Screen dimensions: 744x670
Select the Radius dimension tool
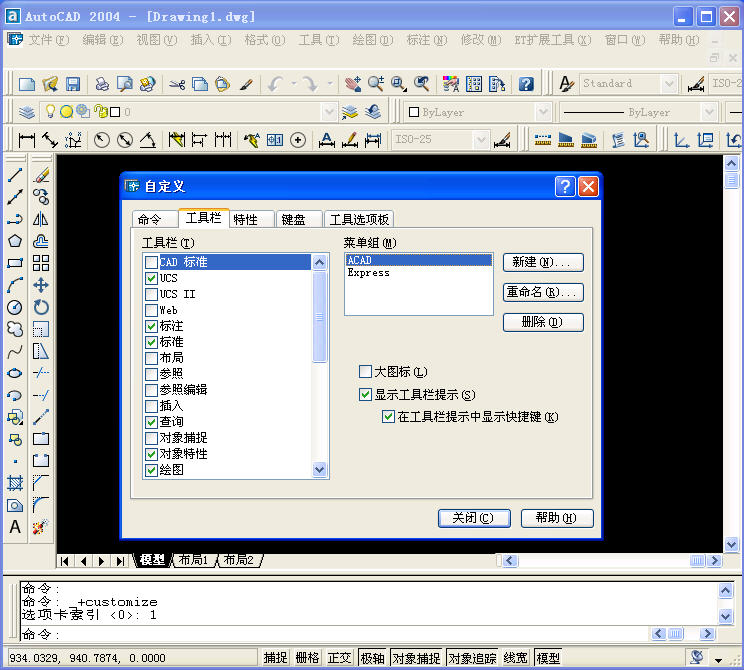tap(102, 140)
